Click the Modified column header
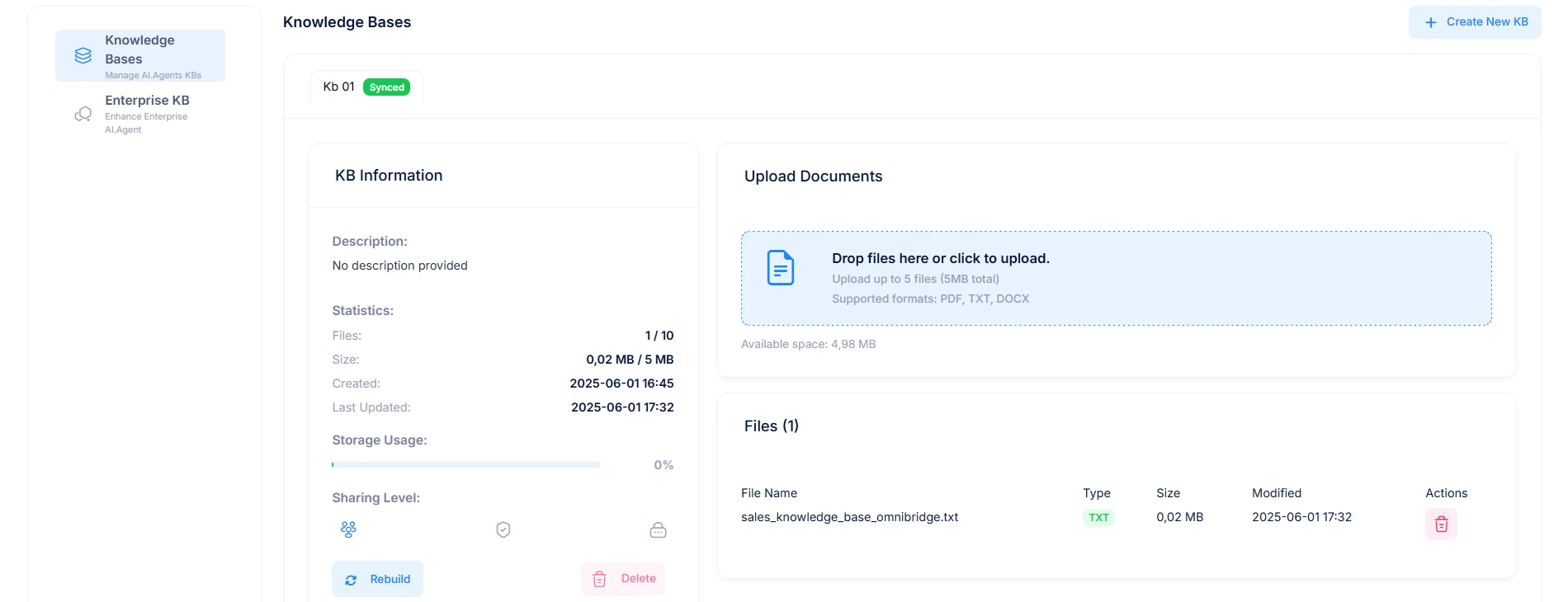 (1277, 493)
